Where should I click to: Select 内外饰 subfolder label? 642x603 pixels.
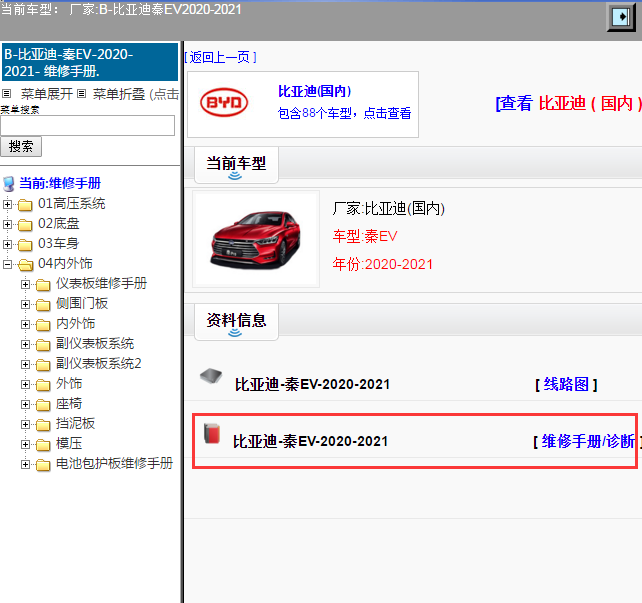click(75, 323)
